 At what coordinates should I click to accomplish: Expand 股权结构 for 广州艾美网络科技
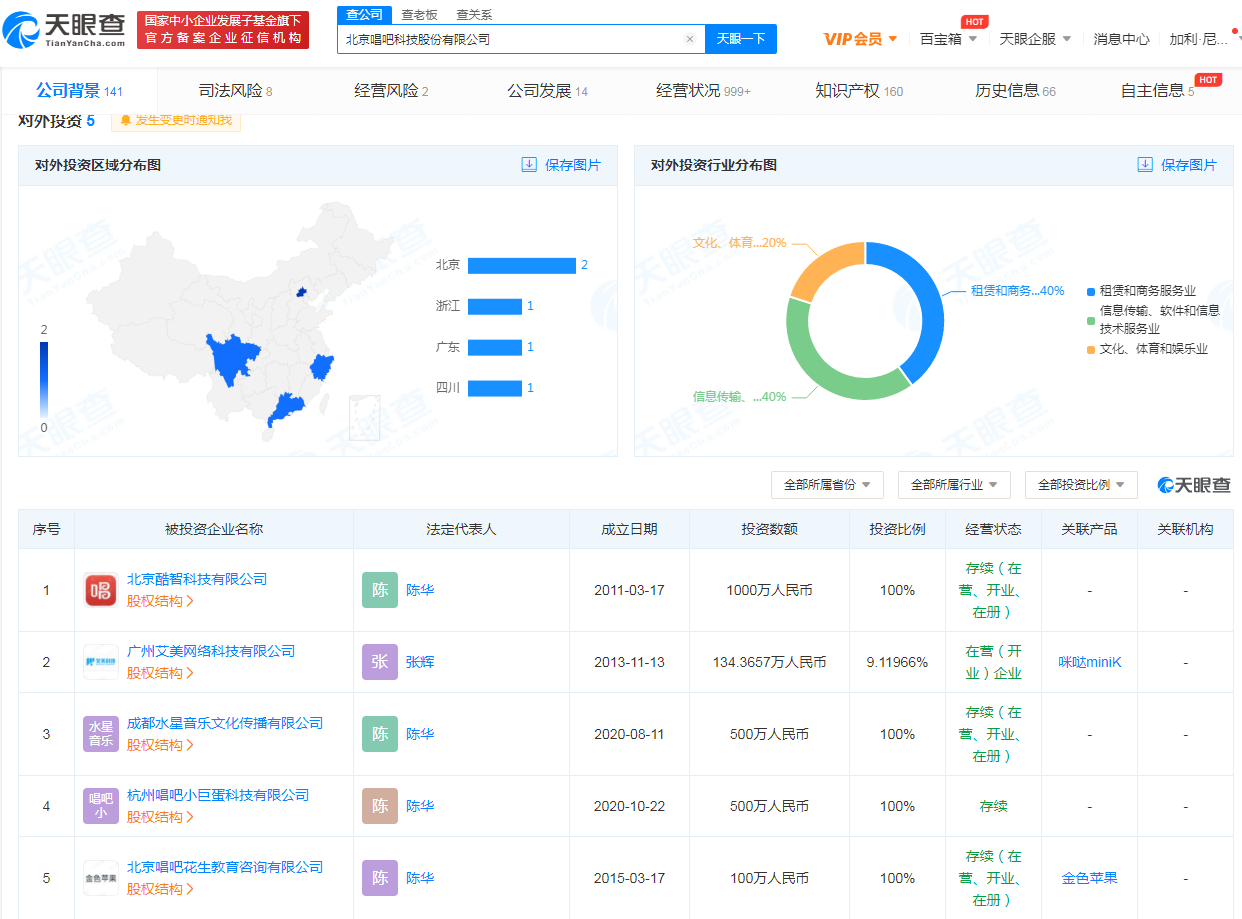click(160, 673)
